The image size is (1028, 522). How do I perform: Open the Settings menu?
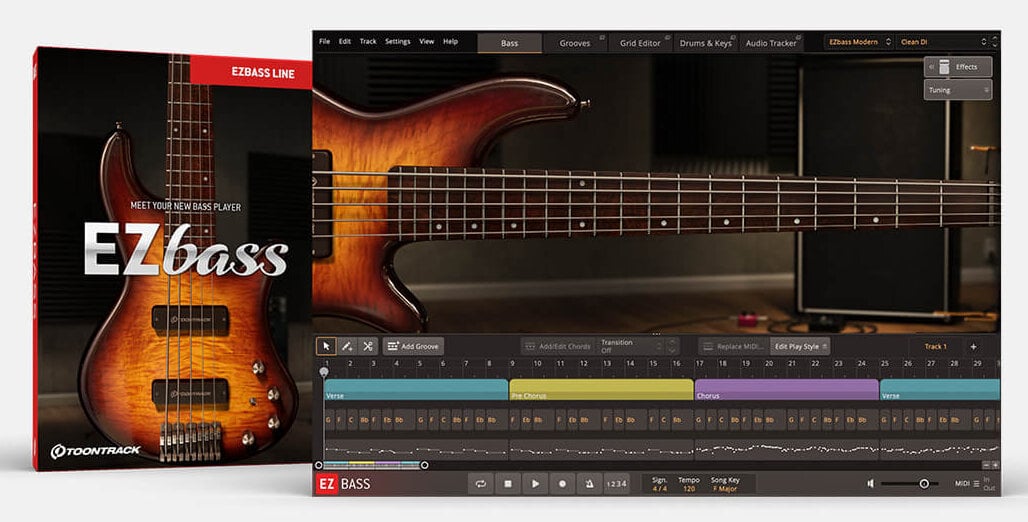[x=397, y=41]
